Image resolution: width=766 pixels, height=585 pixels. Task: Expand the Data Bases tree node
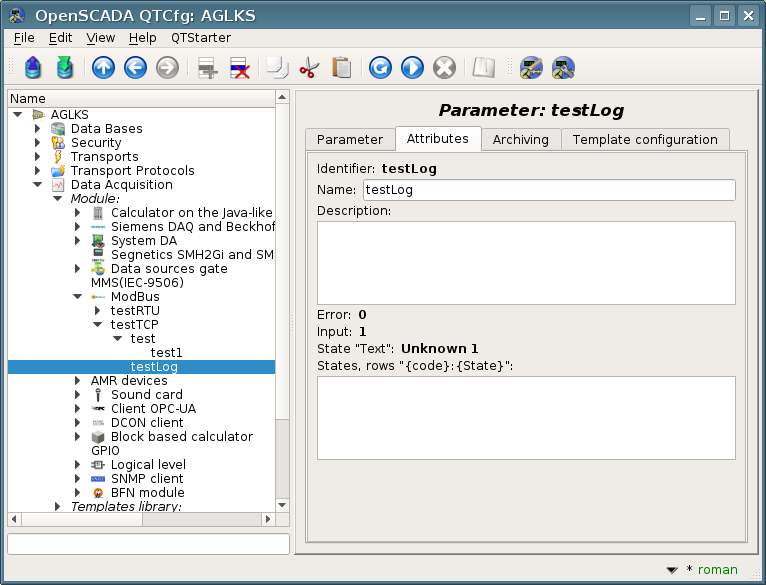click(37, 129)
